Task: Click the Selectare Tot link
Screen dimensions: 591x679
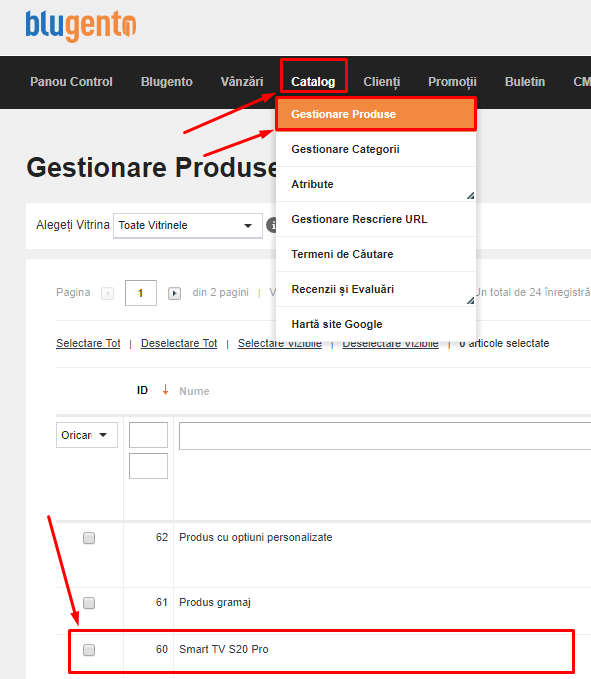Action: pyautogui.click(x=88, y=343)
